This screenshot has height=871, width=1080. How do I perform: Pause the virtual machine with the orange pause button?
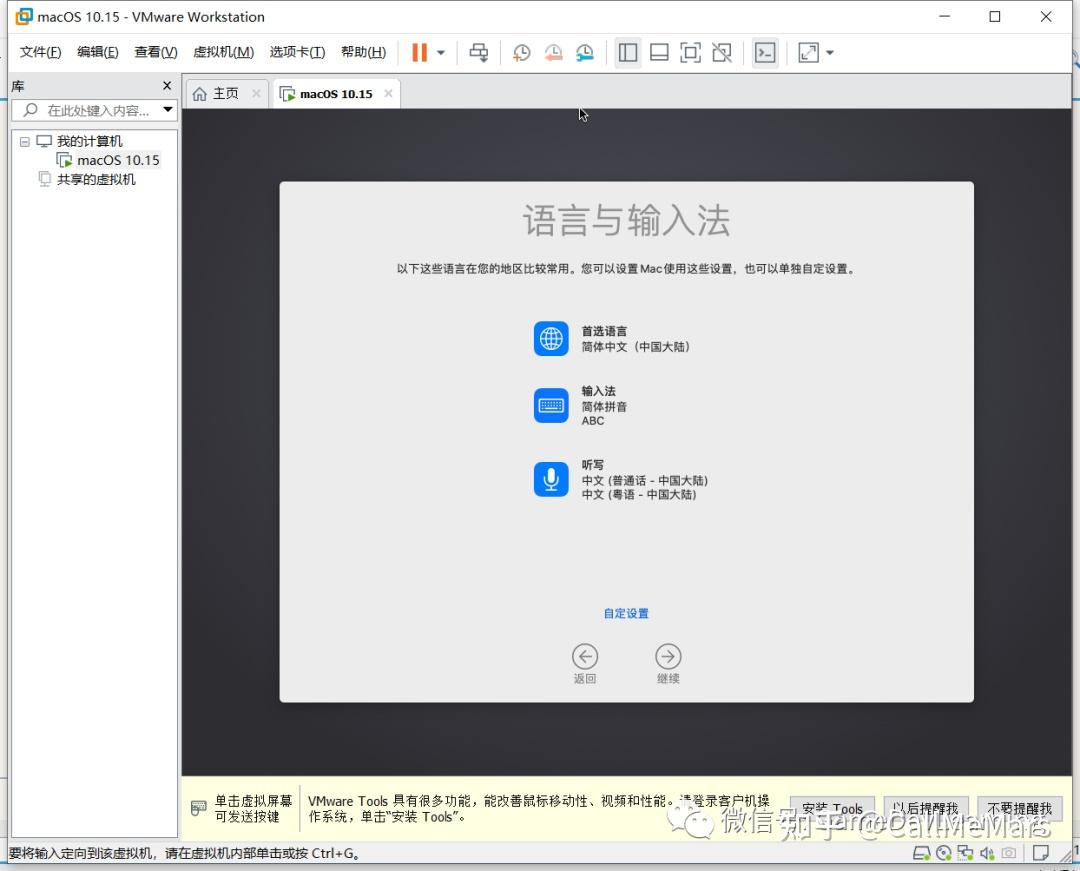tap(419, 52)
